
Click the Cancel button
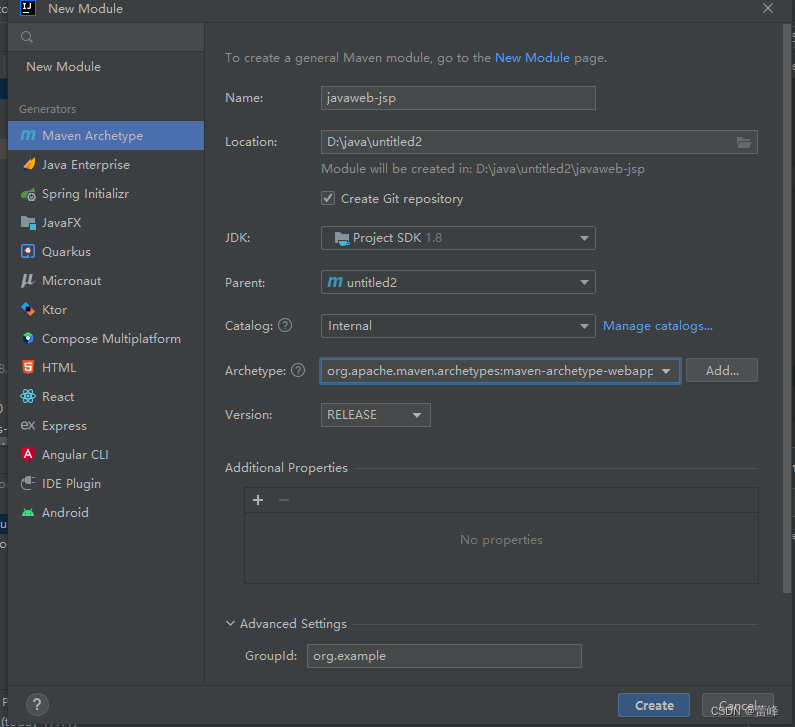[x=738, y=705]
